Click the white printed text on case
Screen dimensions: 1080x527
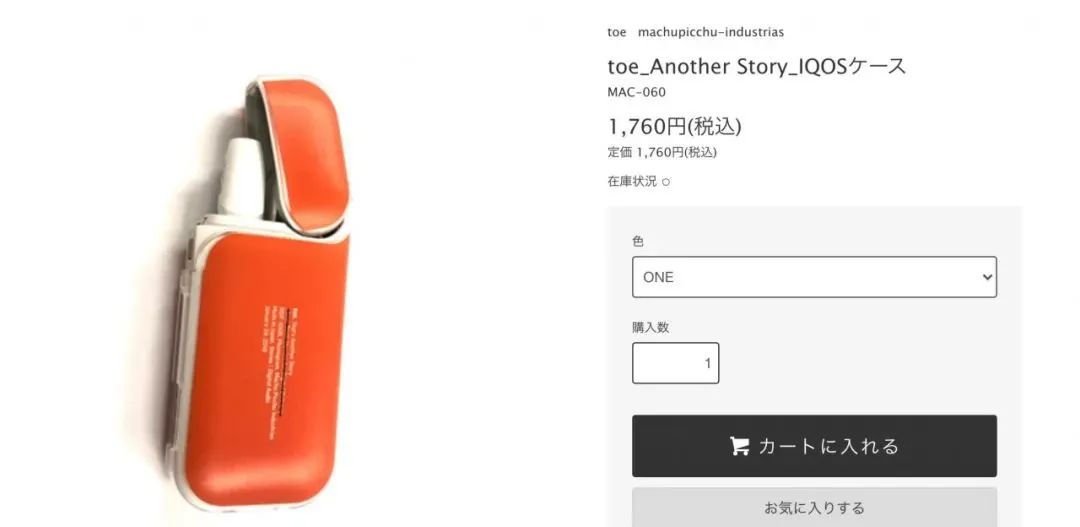276,368
